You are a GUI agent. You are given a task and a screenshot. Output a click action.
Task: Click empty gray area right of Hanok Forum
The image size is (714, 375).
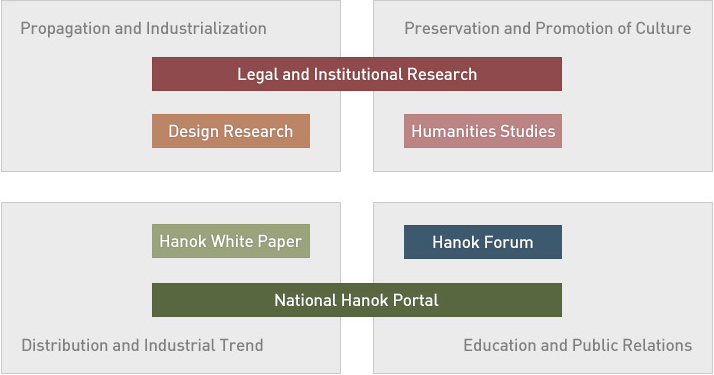click(637, 242)
